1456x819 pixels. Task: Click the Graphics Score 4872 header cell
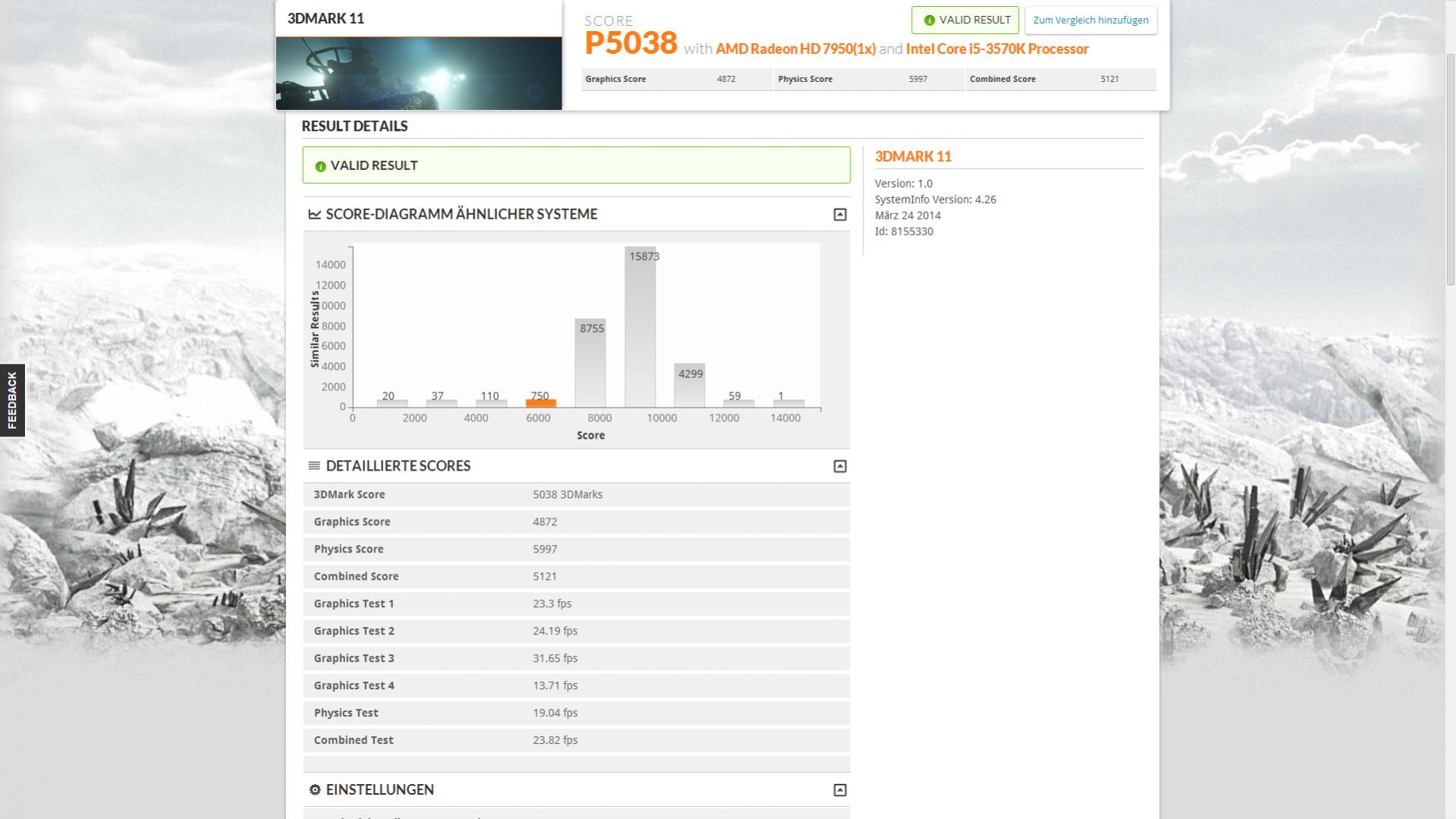(677, 79)
